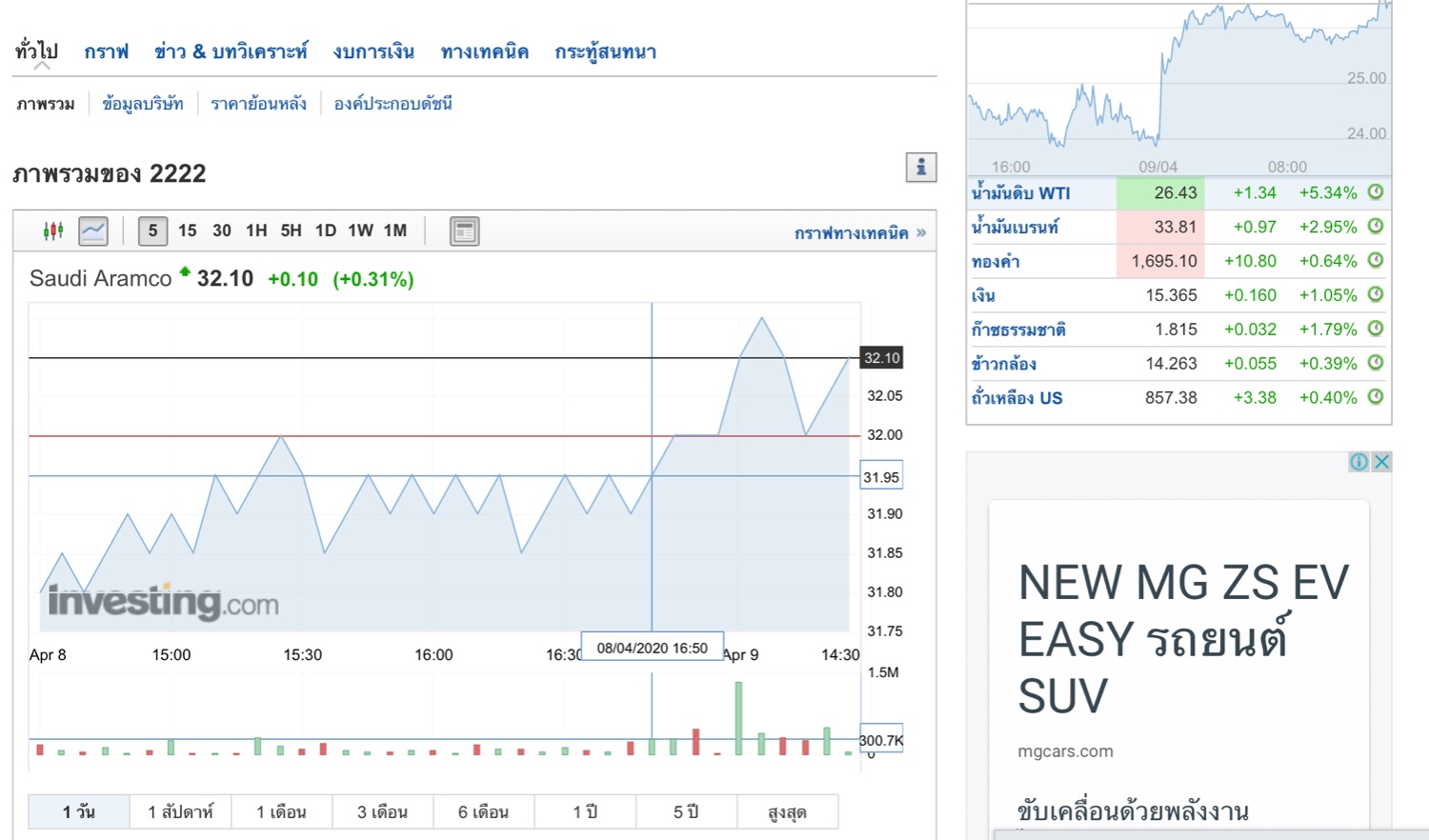
Task: Select the 3 เดือน chart range
Action: click(383, 811)
